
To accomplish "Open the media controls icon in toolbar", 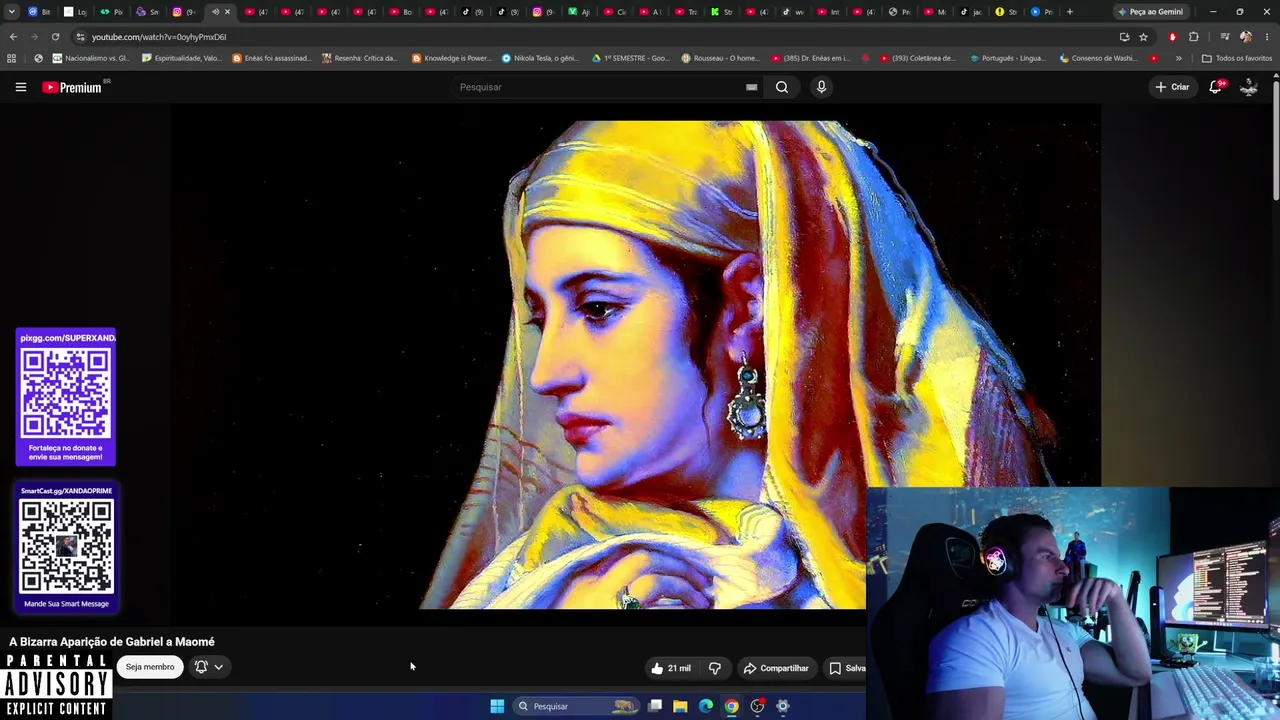I will [1225, 37].
